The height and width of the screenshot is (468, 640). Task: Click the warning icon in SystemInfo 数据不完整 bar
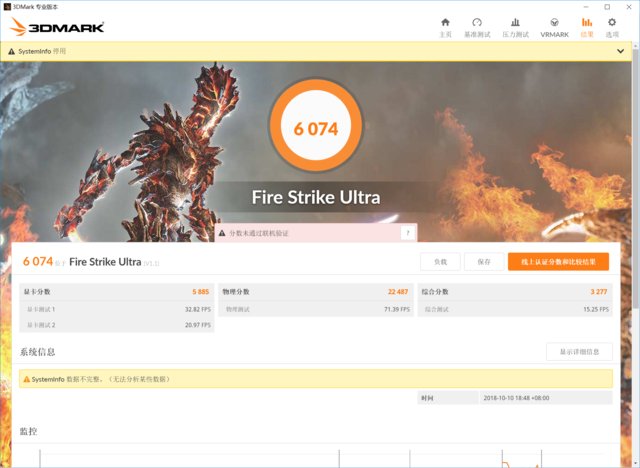tap(27, 379)
